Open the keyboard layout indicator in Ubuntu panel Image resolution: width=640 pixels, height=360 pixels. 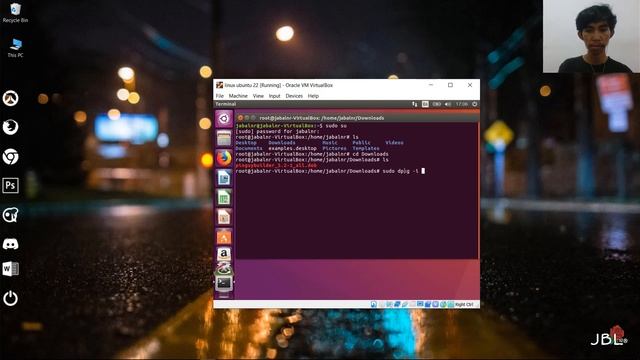coord(425,104)
